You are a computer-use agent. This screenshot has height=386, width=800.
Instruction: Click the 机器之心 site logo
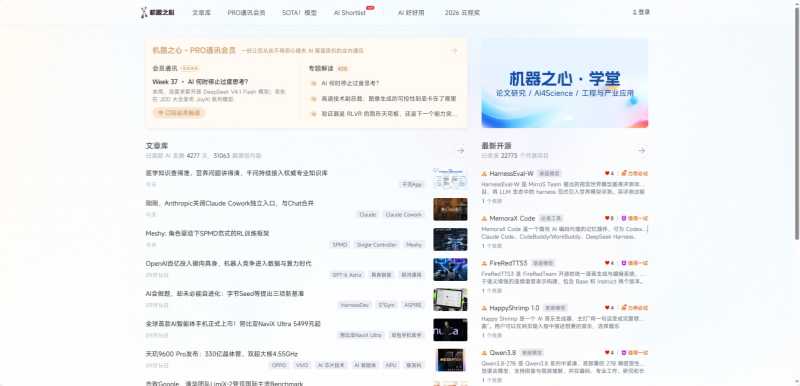click(x=158, y=12)
